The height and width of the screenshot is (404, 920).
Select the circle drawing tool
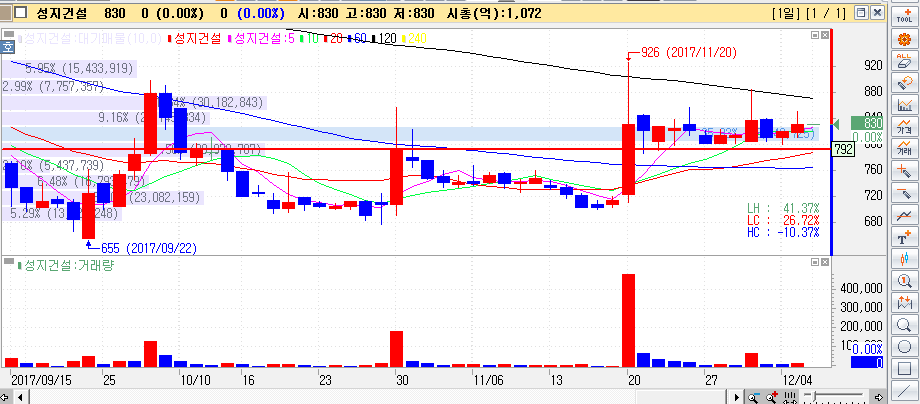click(905, 347)
